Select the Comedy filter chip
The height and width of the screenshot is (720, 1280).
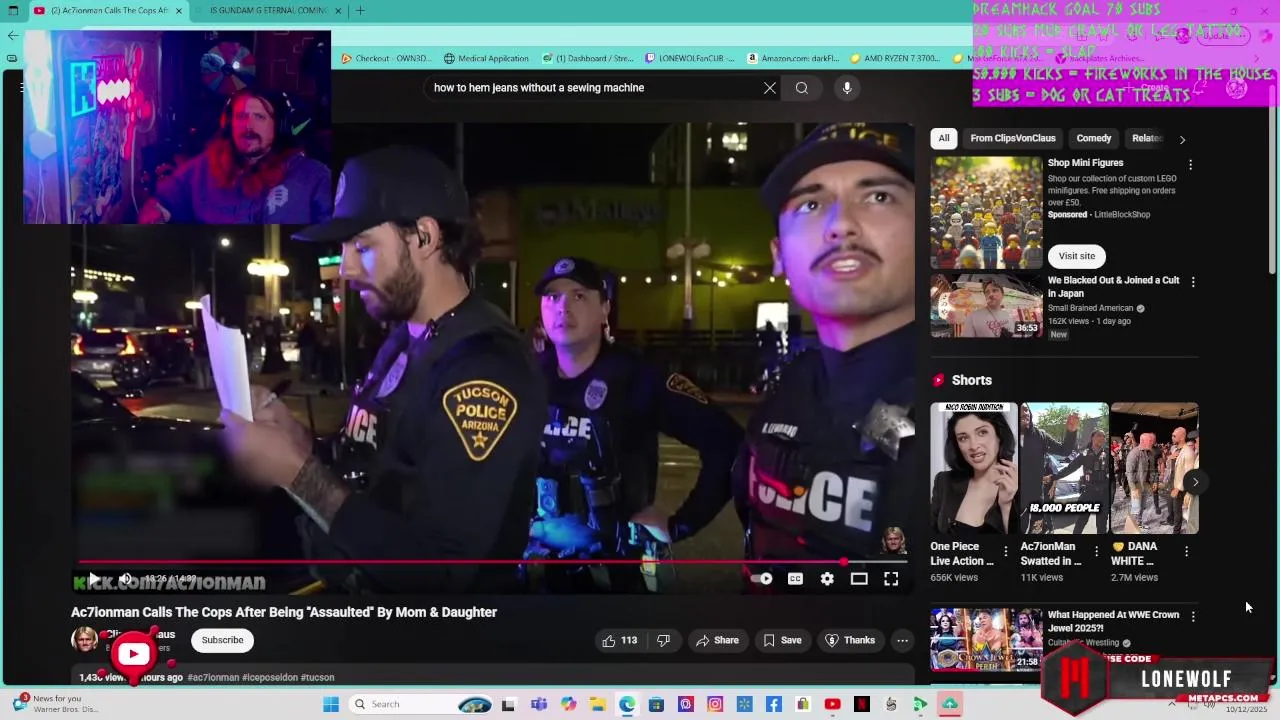[1094, 138]
